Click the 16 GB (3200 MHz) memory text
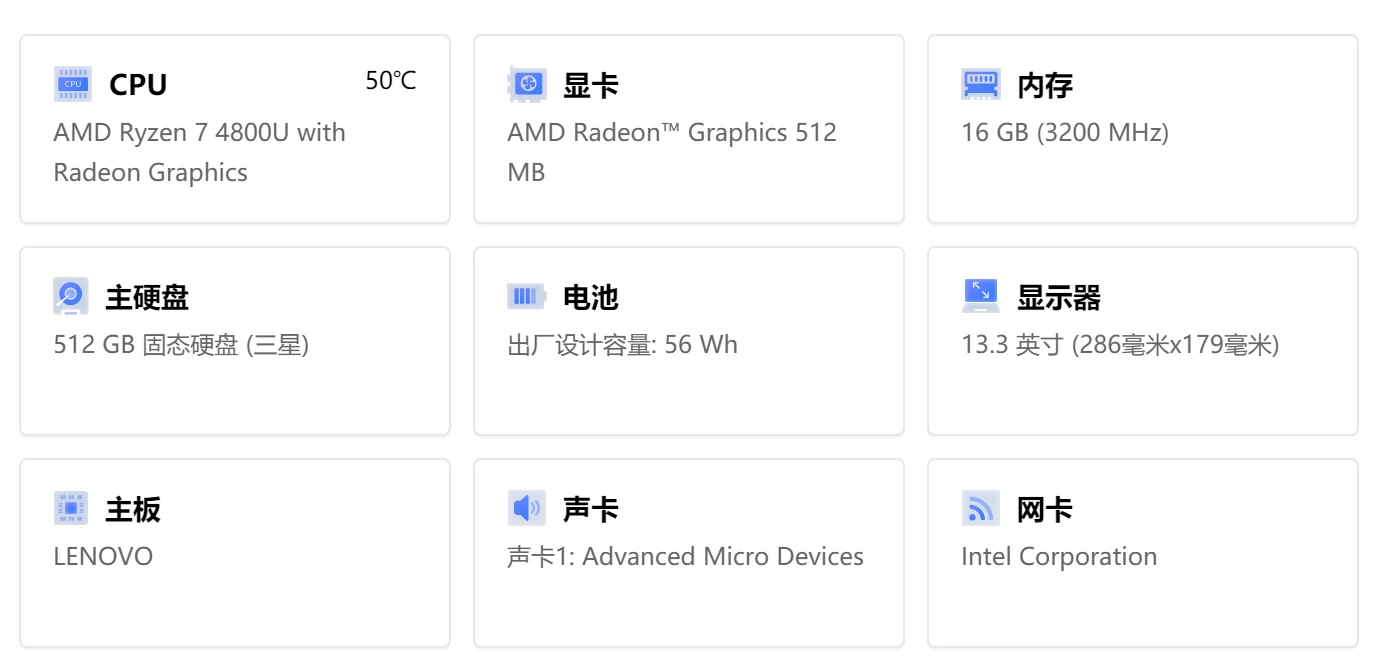Viewport: 1390px width, 665px height. 1064,133
